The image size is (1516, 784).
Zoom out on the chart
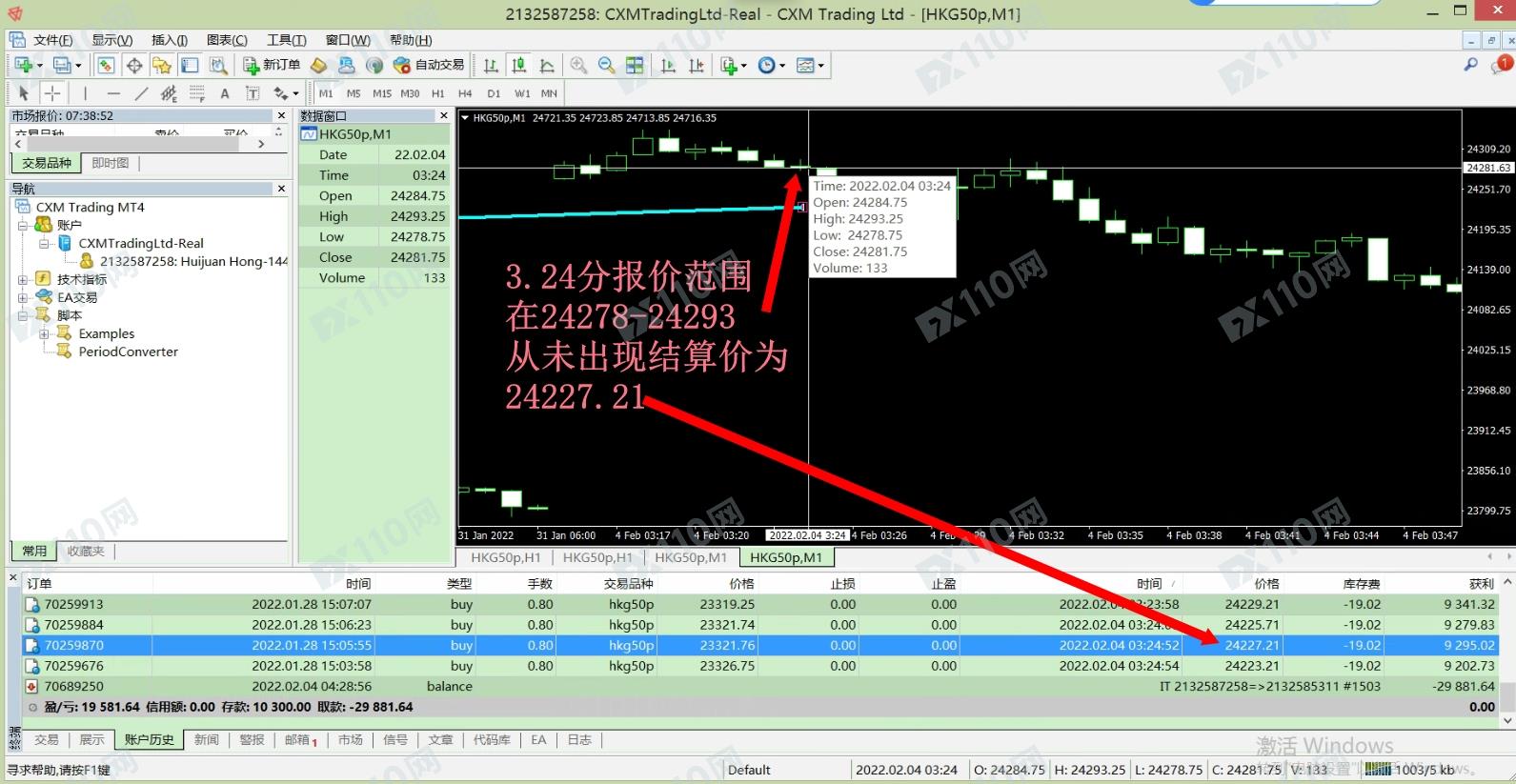click(x=606, y=65)
